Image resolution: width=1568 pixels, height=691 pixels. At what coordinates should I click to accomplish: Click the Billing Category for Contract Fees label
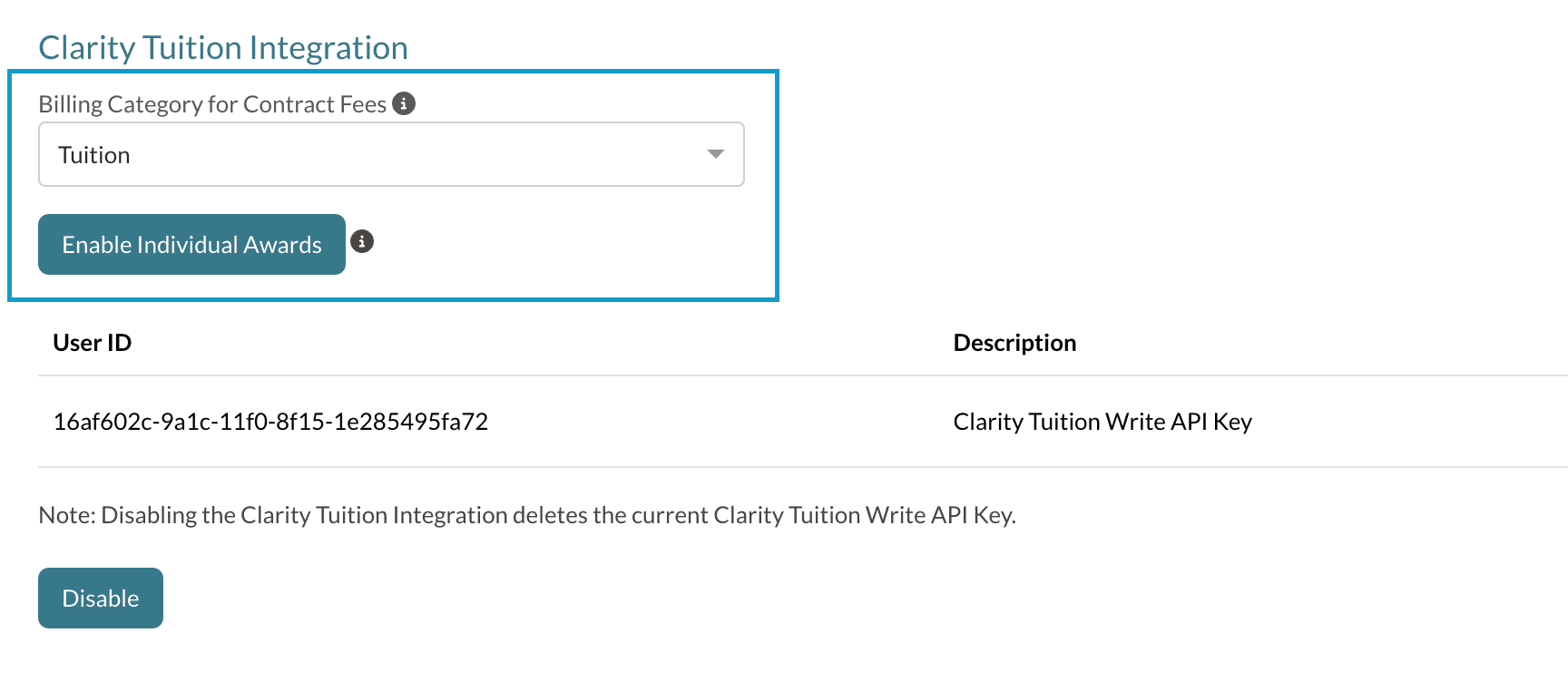(x=212, y=103)
